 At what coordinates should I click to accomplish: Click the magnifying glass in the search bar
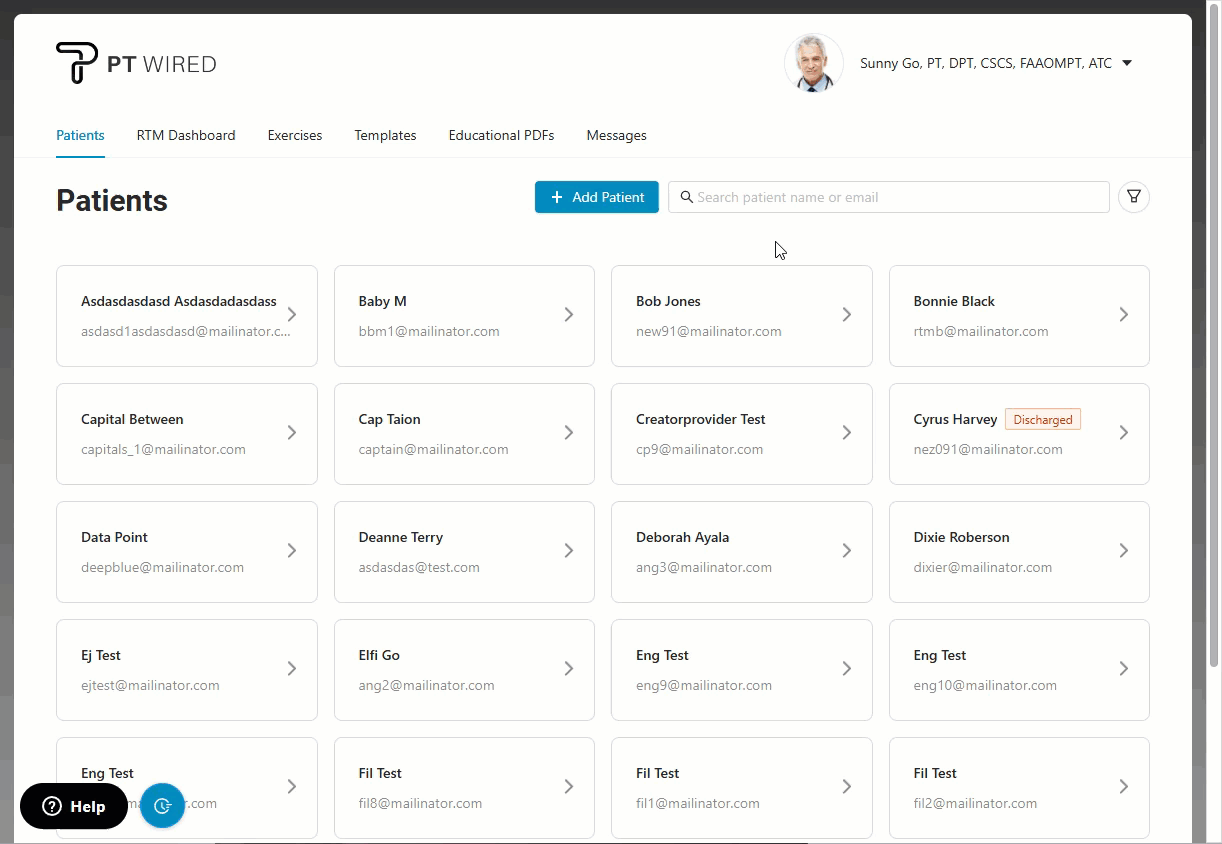point(687,197)
